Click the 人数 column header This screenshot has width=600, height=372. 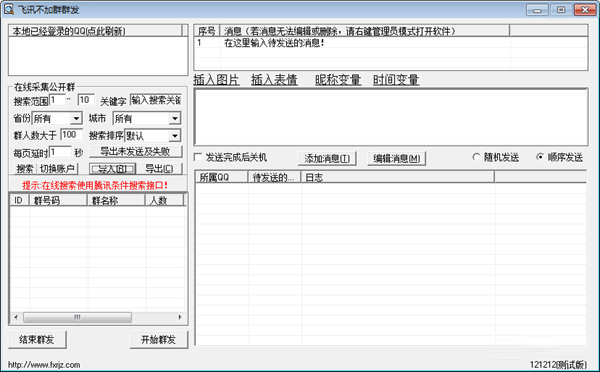(165, 200)
